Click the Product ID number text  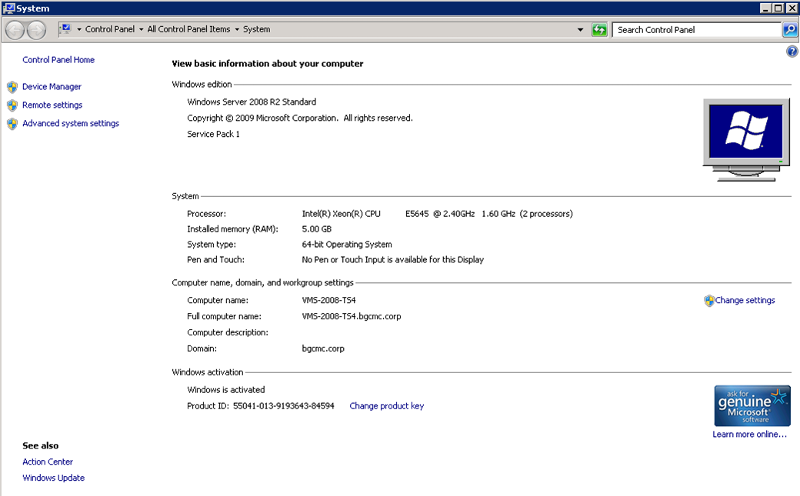pos(284,406)
